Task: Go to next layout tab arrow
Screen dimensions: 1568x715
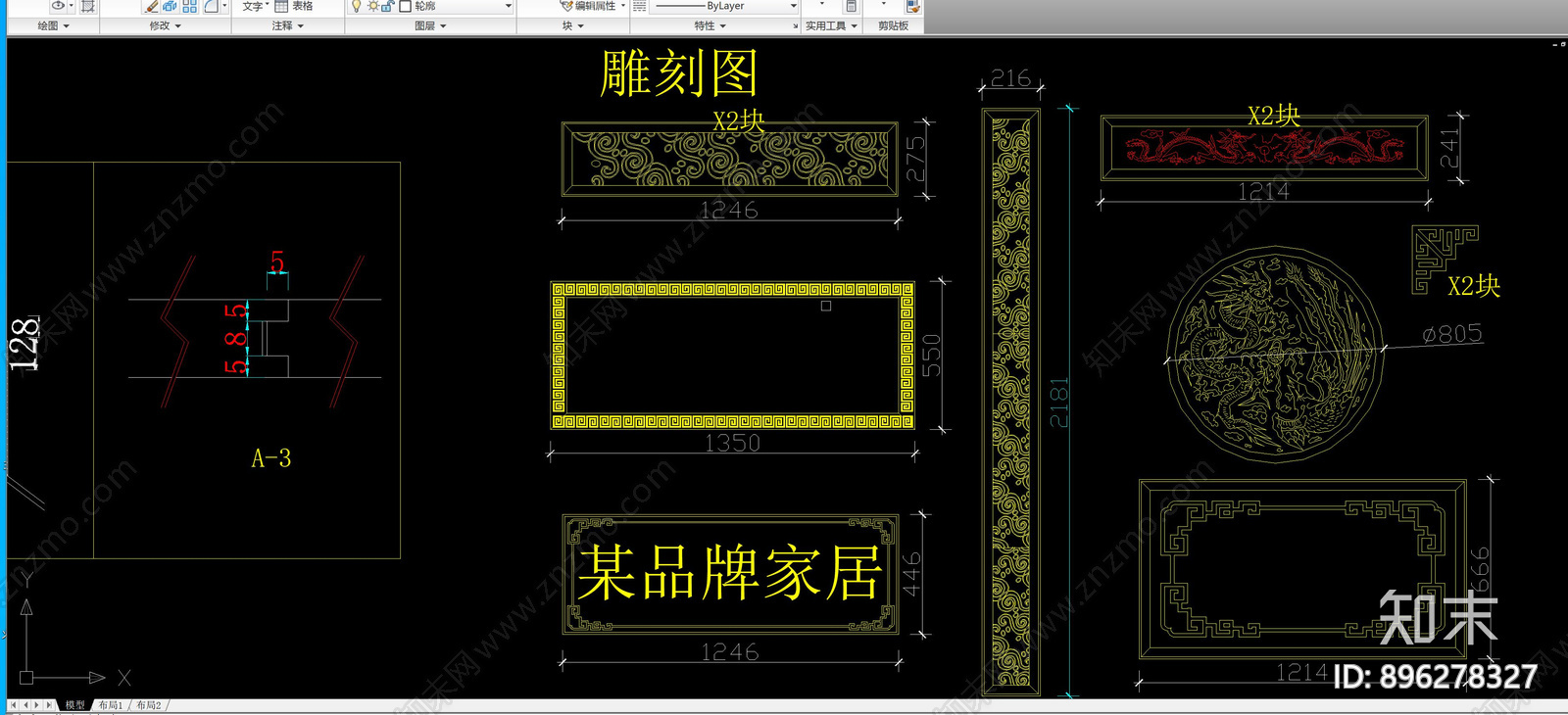Action: click(x=37, y=705)
